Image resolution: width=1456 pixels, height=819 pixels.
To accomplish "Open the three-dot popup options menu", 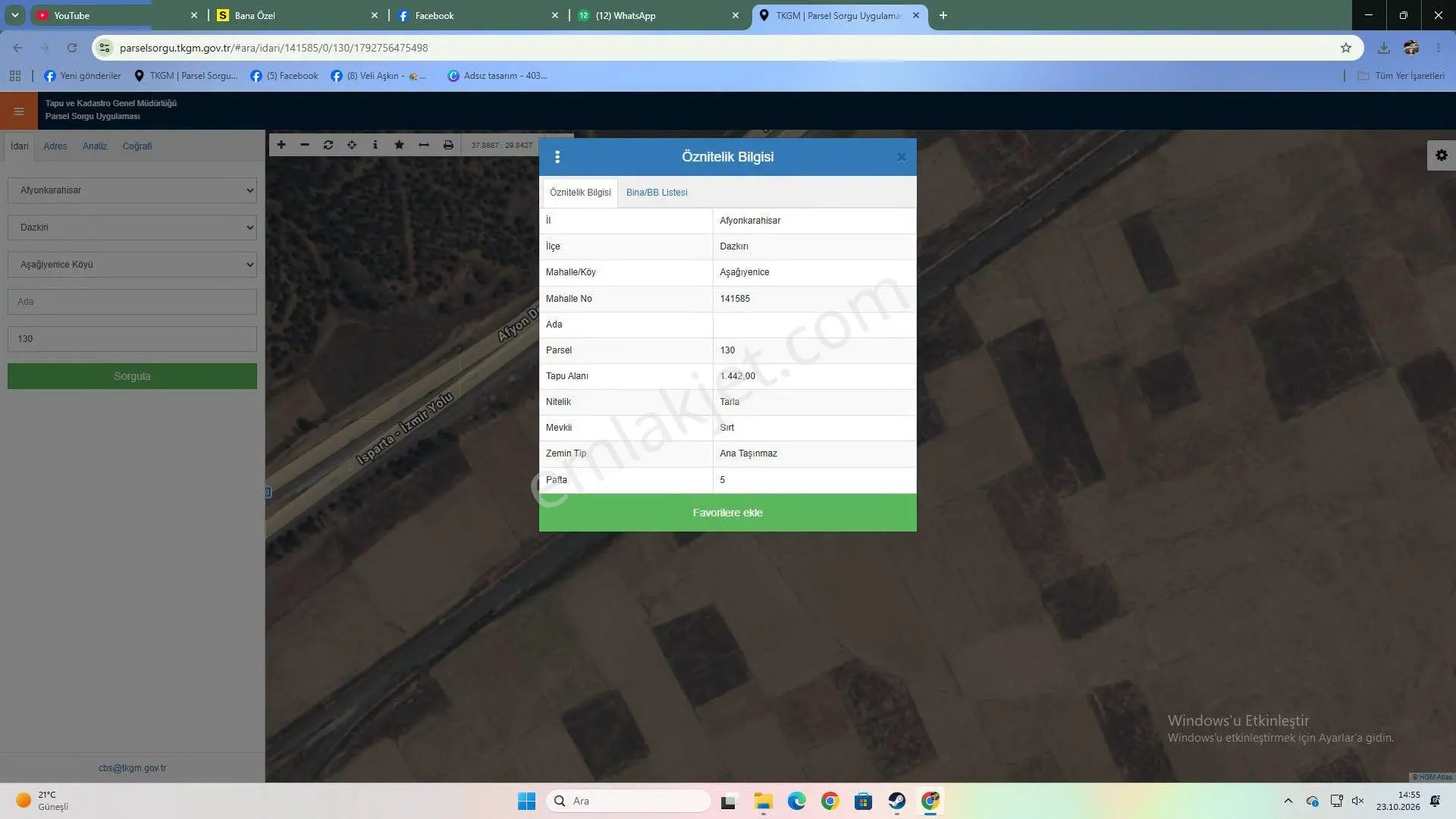I will tap(557, 157).
